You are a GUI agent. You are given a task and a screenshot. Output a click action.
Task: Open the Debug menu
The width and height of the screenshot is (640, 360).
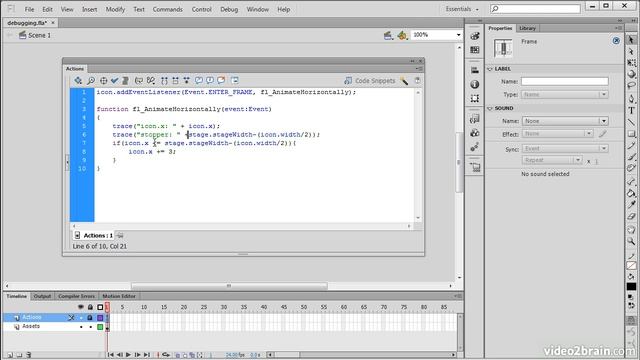(x=229, y=9)
